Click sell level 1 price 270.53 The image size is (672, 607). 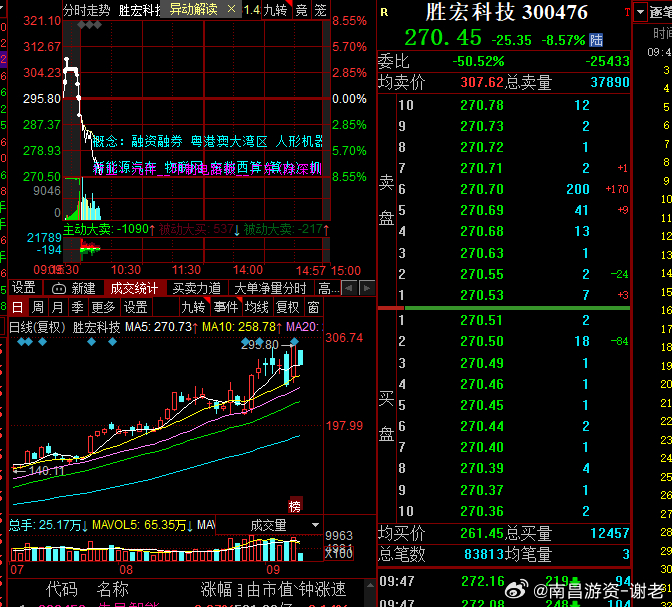(x=482, y=295)
